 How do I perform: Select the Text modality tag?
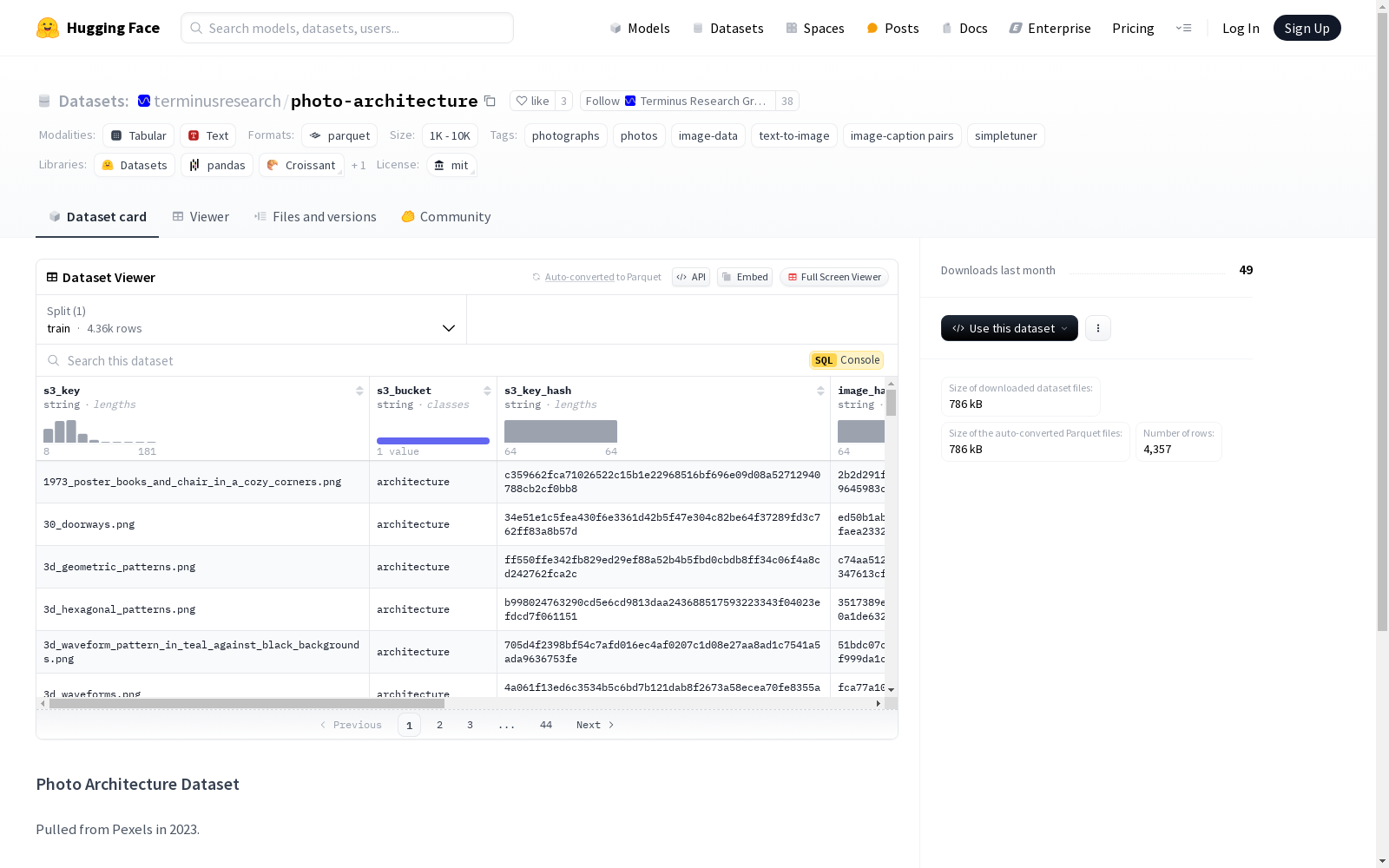coord(208,135)
